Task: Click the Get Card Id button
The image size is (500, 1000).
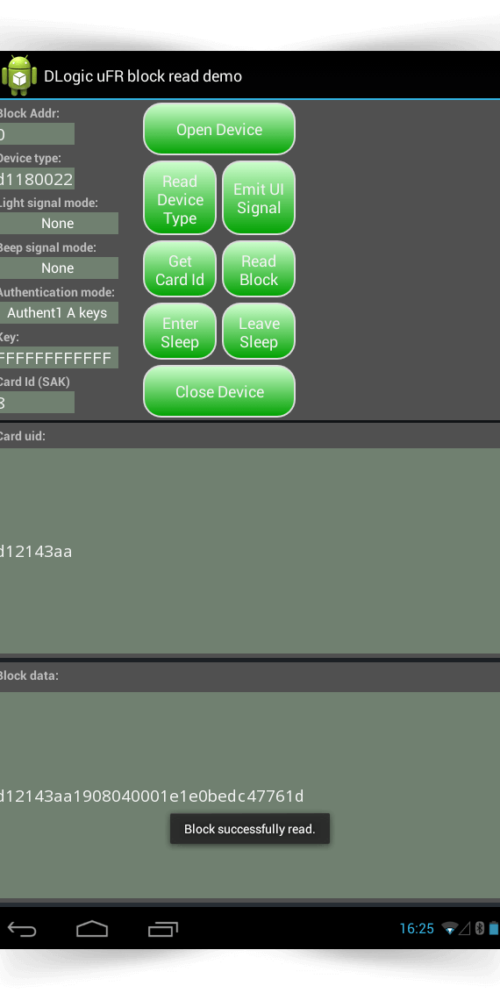Action: [x=180, y=270]
